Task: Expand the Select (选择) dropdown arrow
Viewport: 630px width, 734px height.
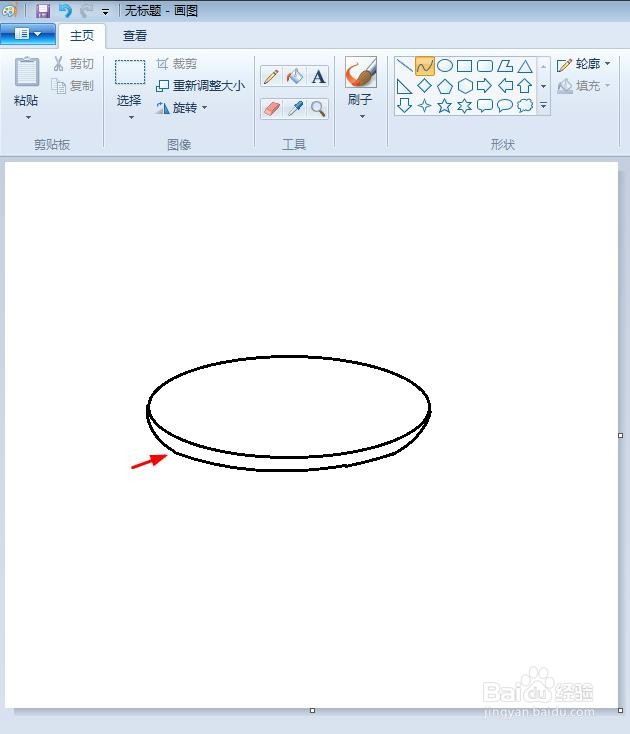Action: pyautogui.click(x=131, y=117)
